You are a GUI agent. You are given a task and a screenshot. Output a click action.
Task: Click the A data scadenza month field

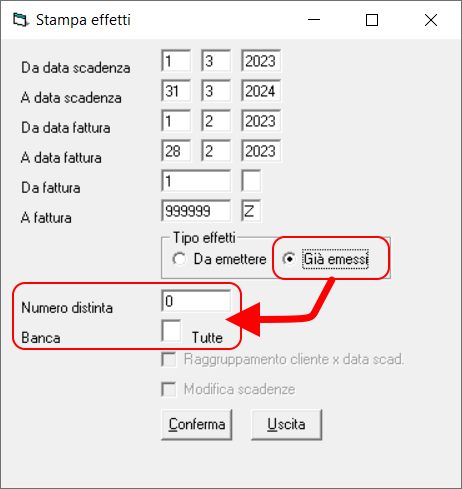coord(216,91)
